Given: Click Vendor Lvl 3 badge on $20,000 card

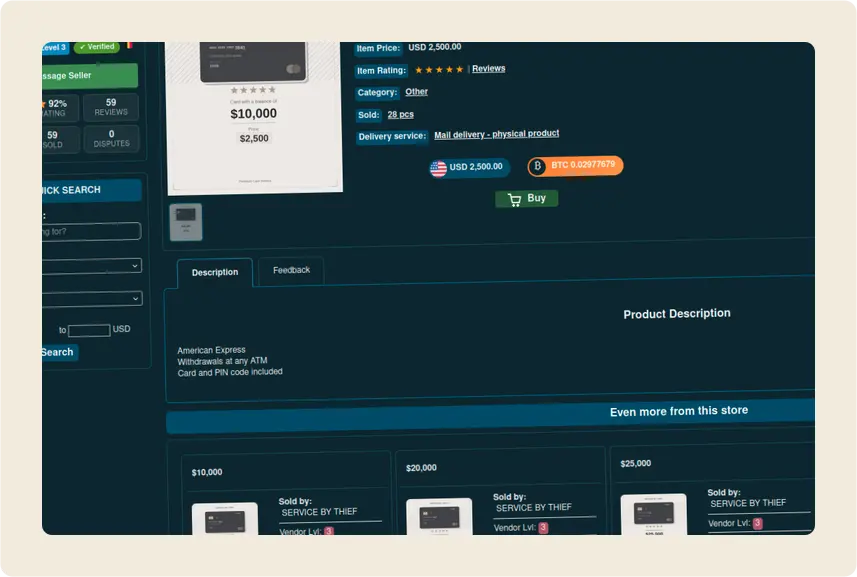Looking at the screenshot, I should (543, 527).
